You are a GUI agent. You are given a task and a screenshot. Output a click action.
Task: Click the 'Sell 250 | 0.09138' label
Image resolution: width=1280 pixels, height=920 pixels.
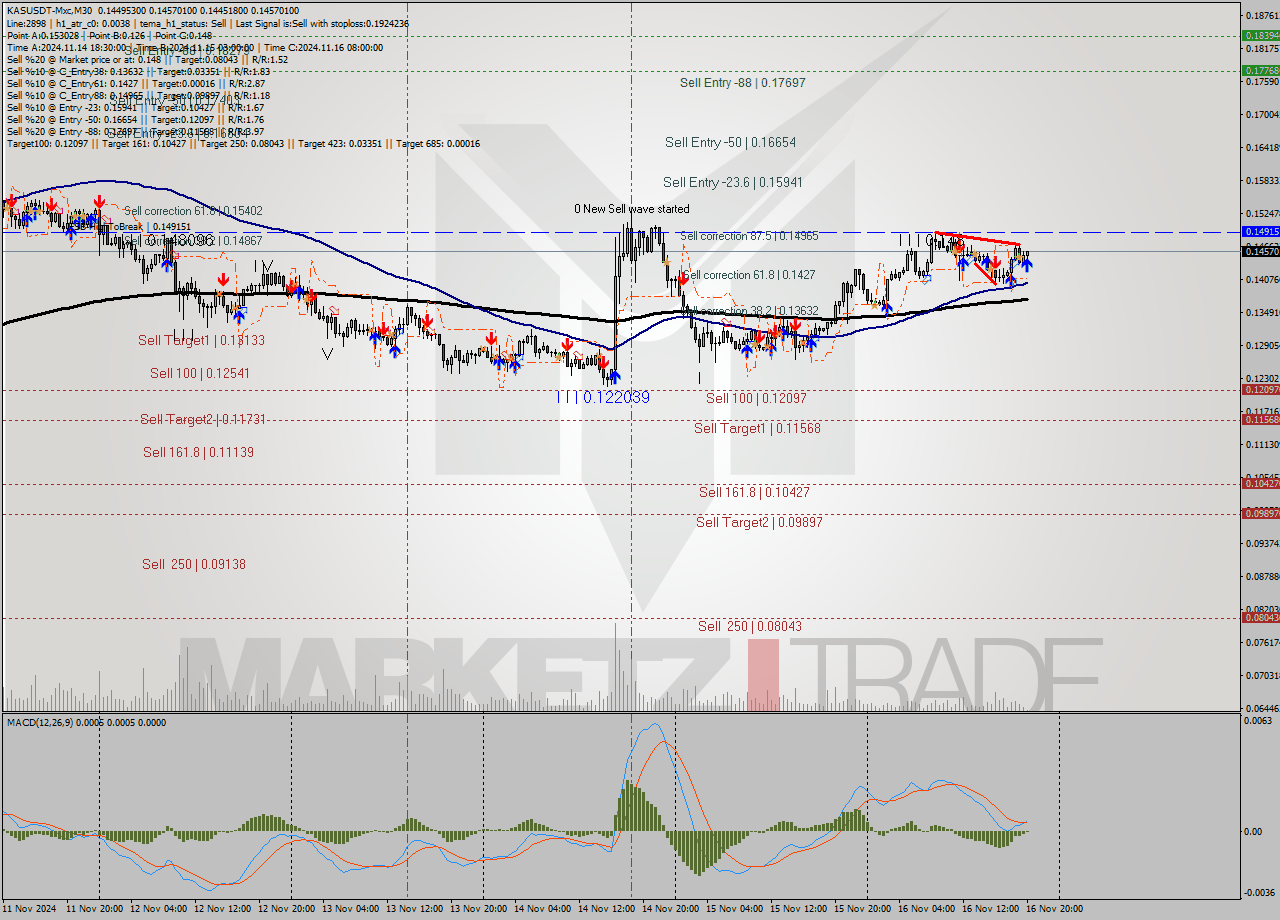(194, 564)
